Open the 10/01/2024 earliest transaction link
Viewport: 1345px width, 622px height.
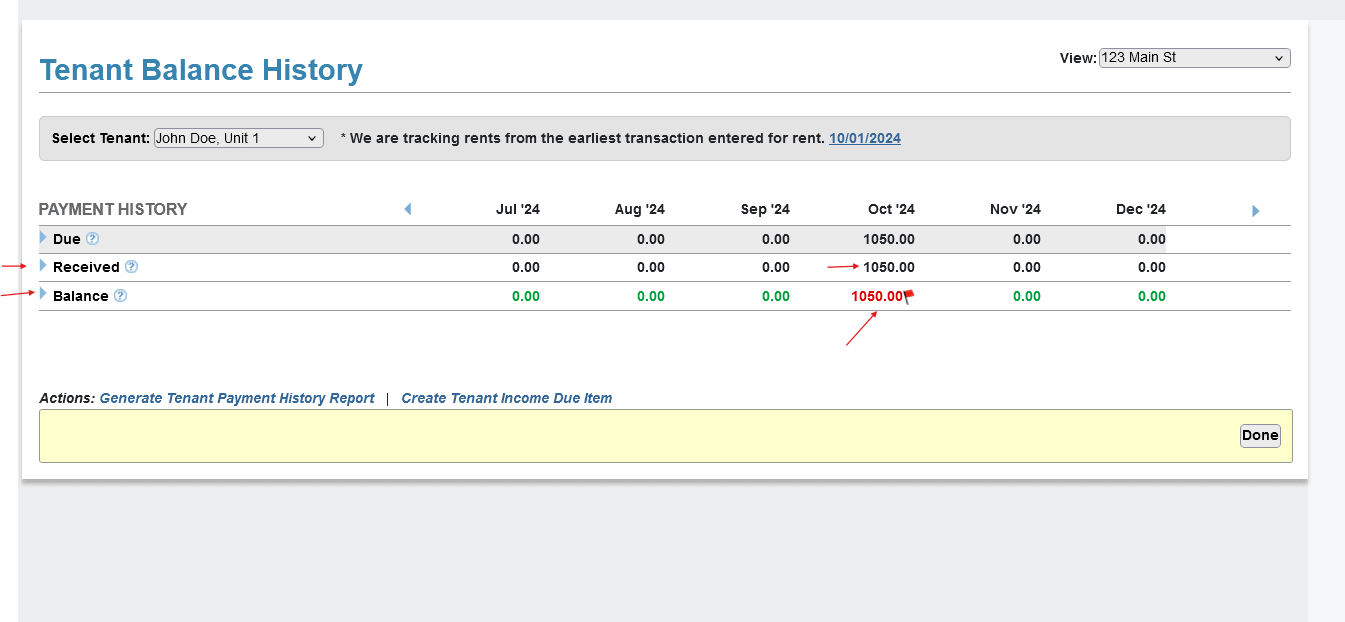[x=864, y=138]
